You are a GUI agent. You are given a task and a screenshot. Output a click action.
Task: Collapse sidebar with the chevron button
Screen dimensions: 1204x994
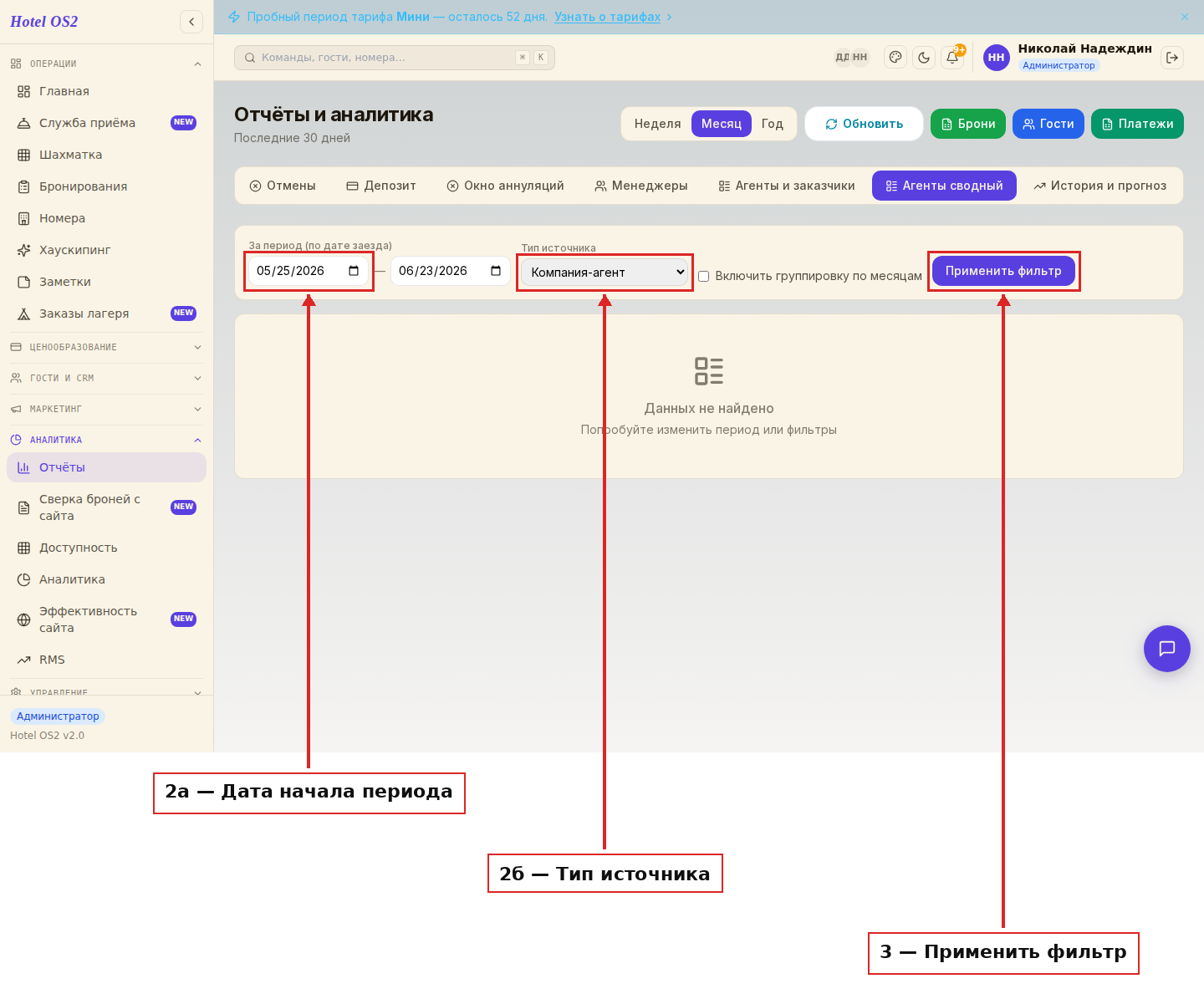point(191,22)
